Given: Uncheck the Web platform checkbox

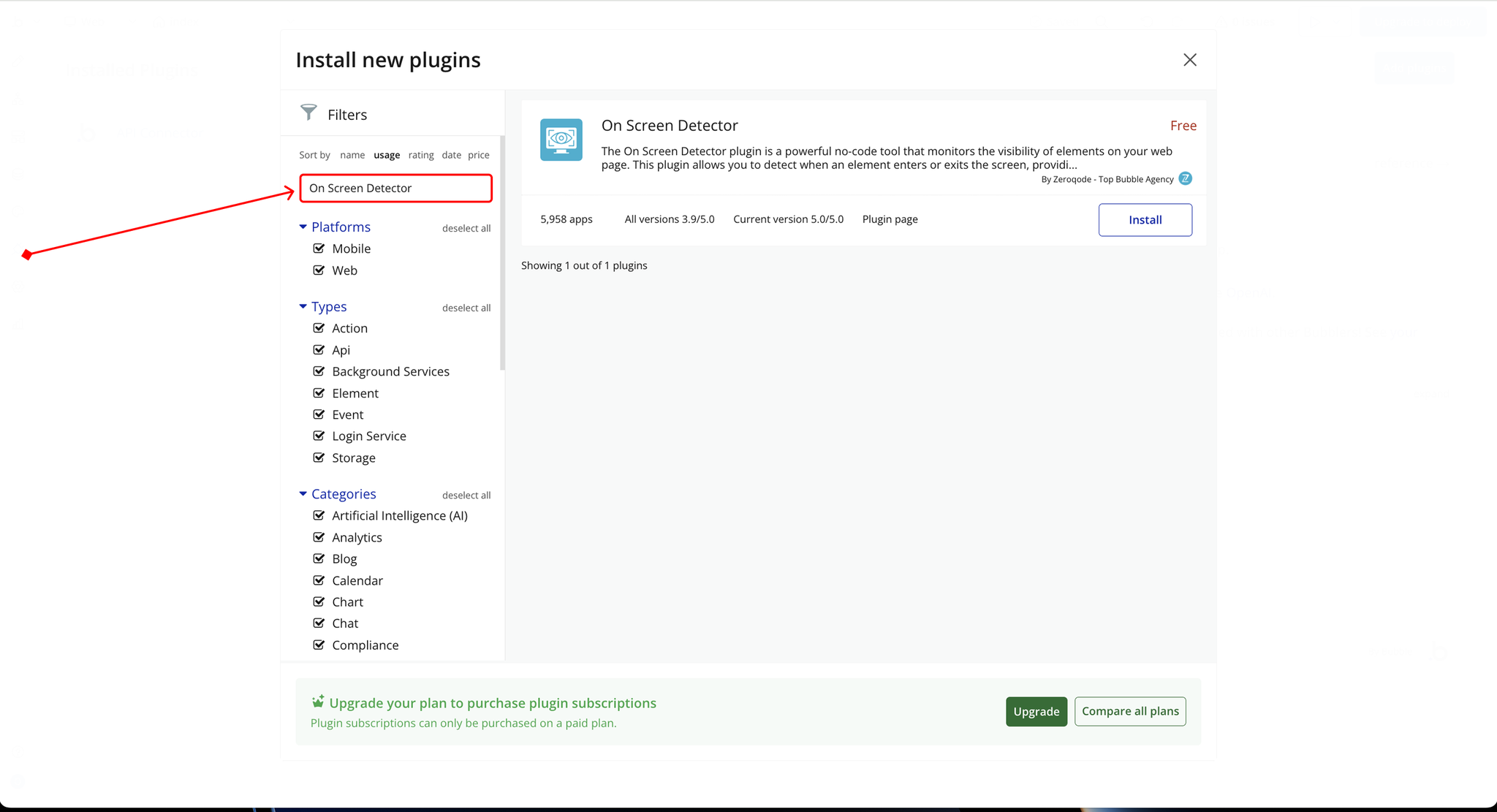Looking at the screenshot, I should [319, 270].
